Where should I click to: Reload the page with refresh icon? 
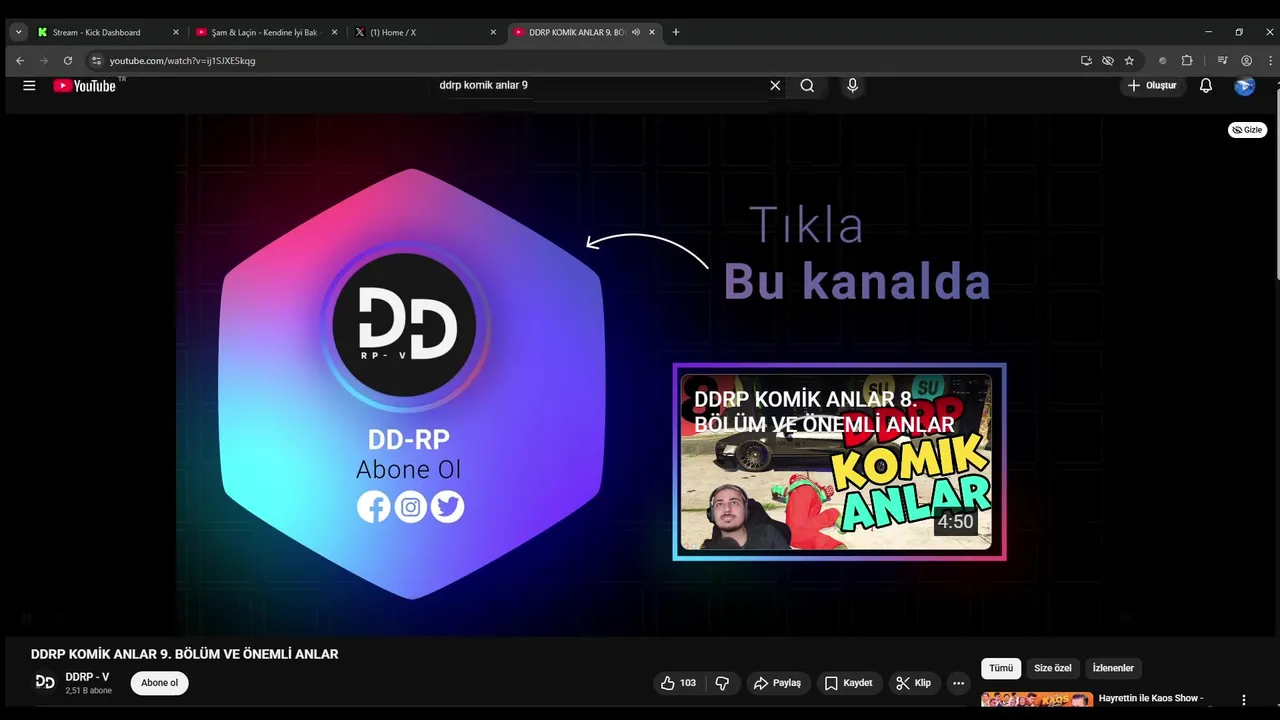pos(68,61)
